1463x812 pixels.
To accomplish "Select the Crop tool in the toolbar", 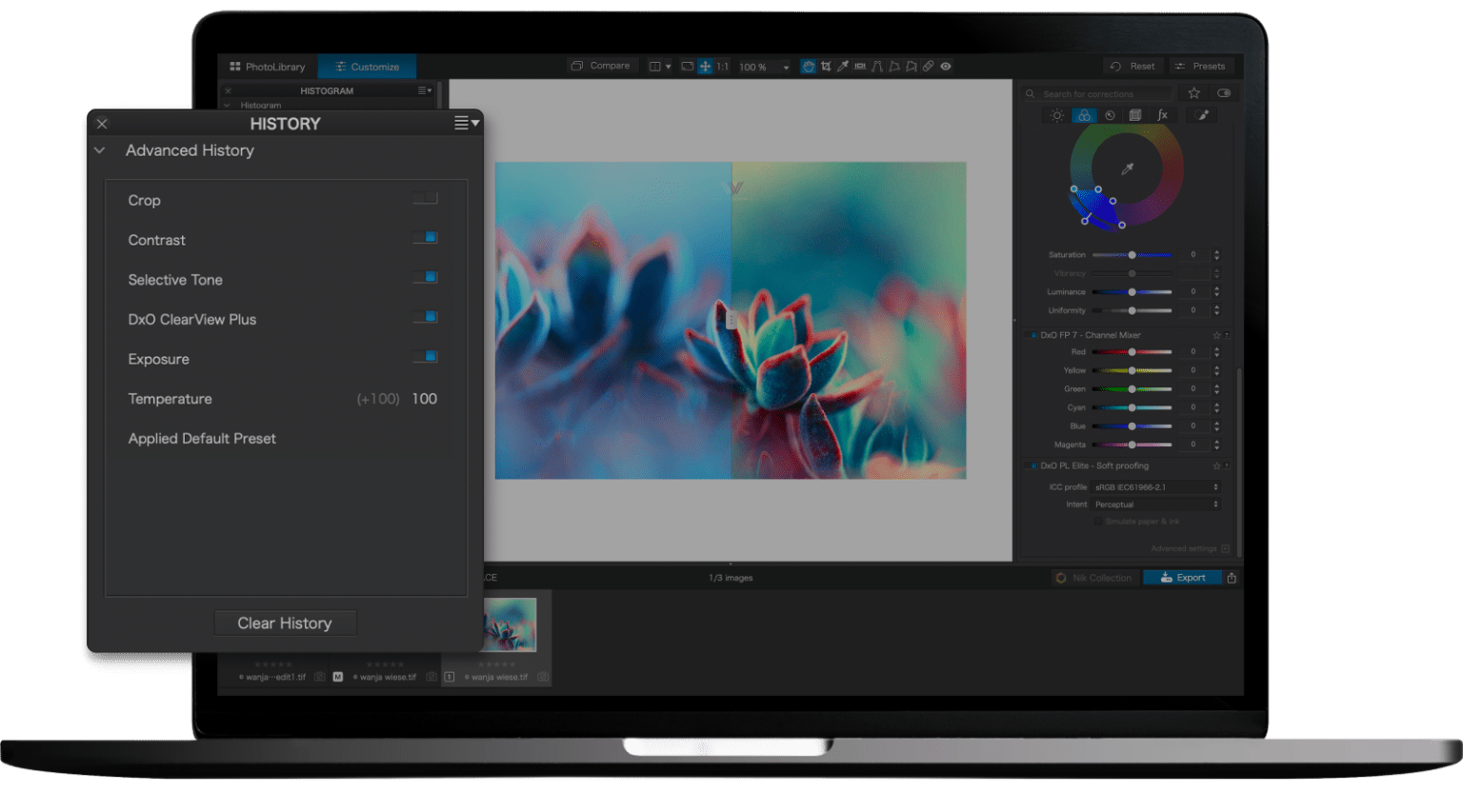I will (x=826, y=66).
